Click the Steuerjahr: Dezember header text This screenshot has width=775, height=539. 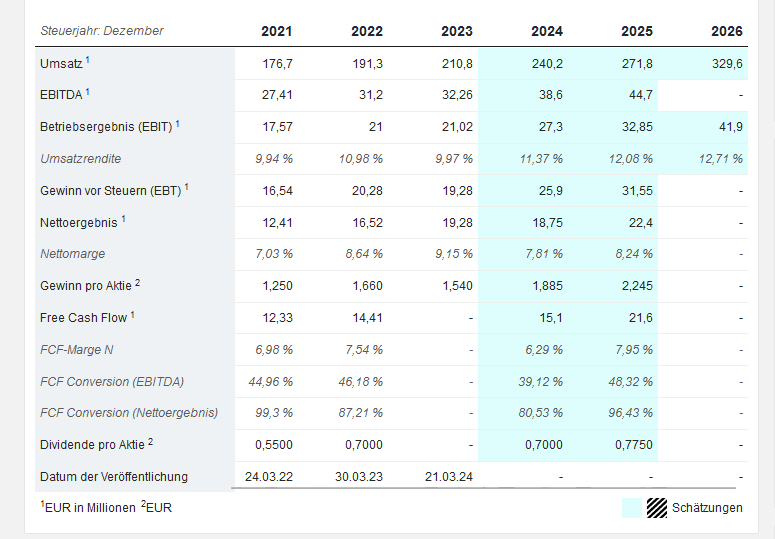[101, 31]
